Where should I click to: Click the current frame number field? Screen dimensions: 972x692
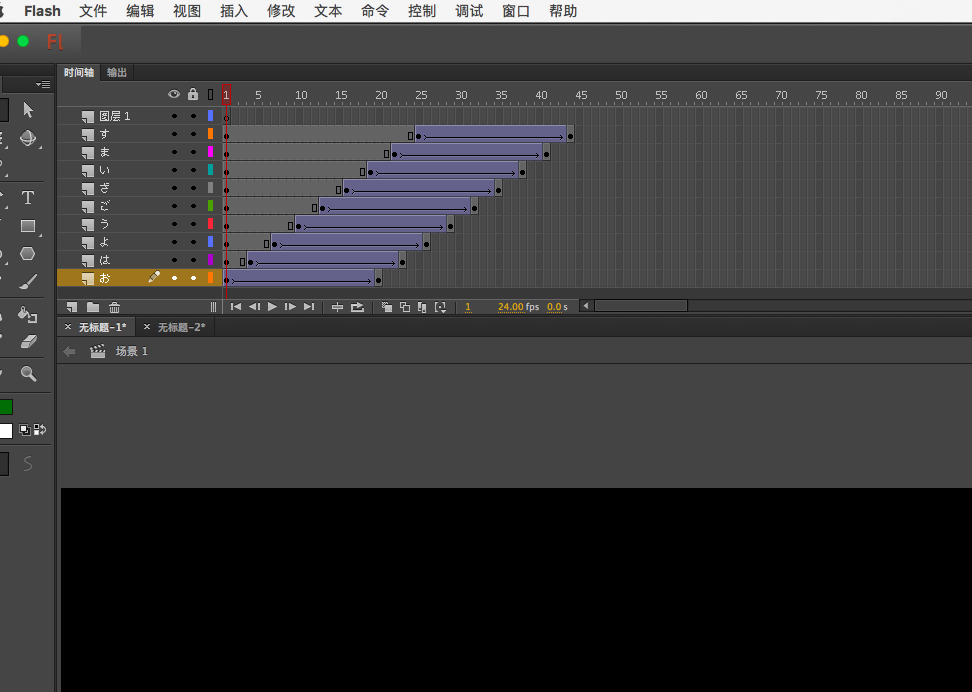click(468, 307)
